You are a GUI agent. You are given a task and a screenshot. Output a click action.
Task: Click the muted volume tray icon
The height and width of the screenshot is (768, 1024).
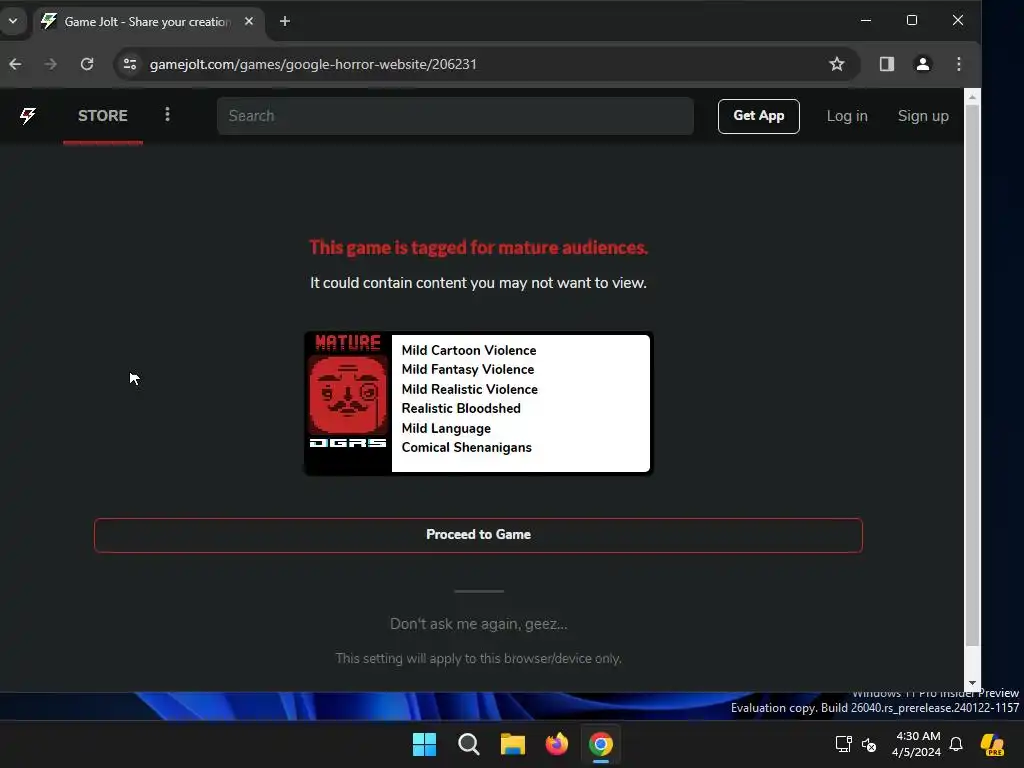click(869, 744)
